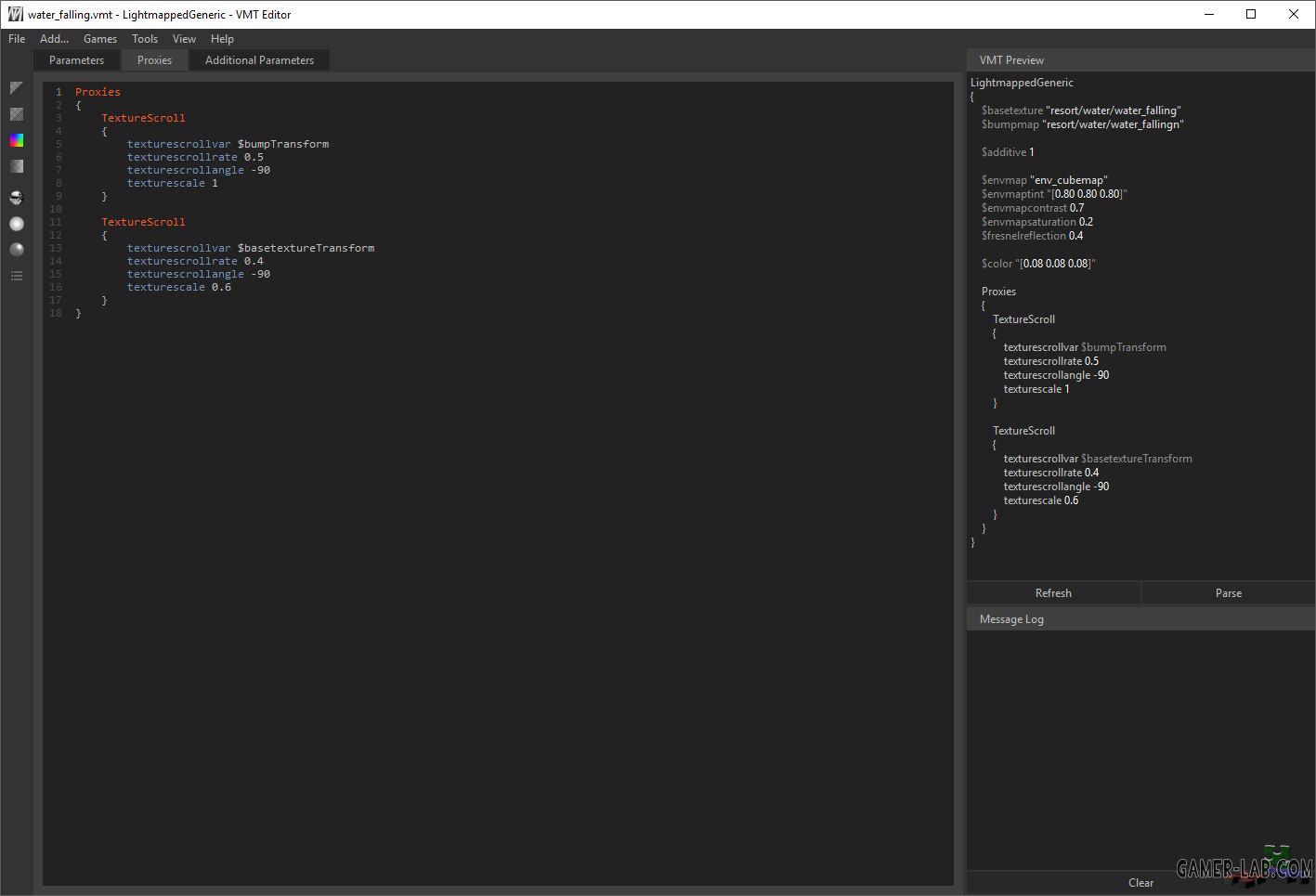Select the Proxies tab

(x=154, y=60)
